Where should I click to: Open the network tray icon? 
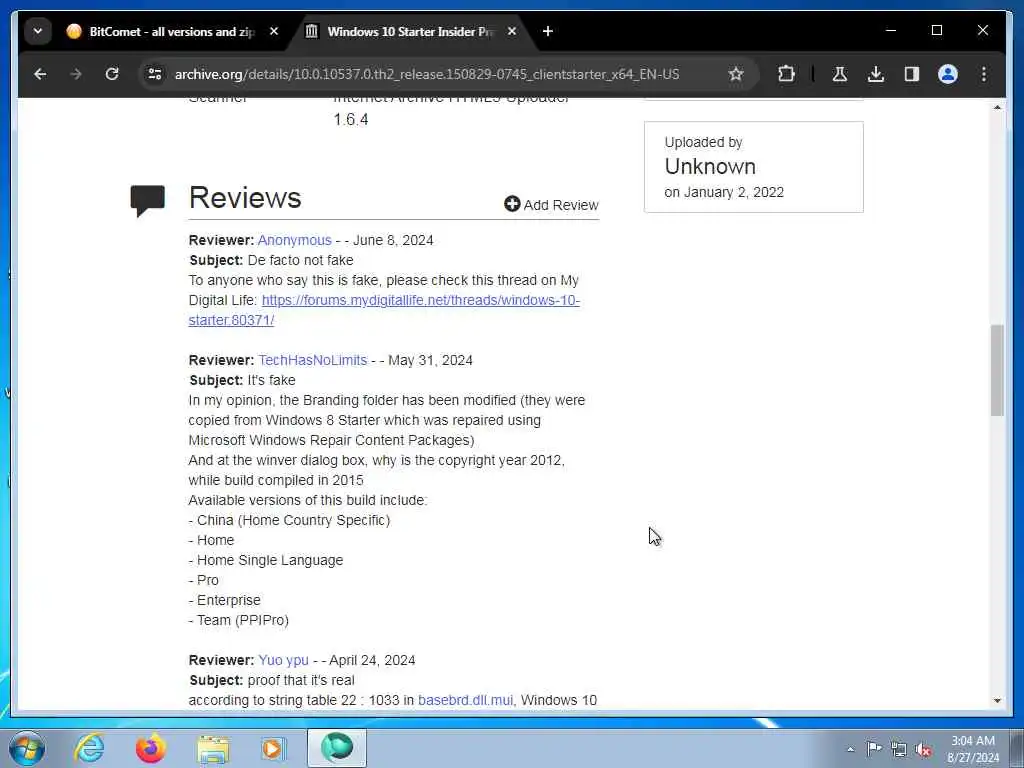899,749
